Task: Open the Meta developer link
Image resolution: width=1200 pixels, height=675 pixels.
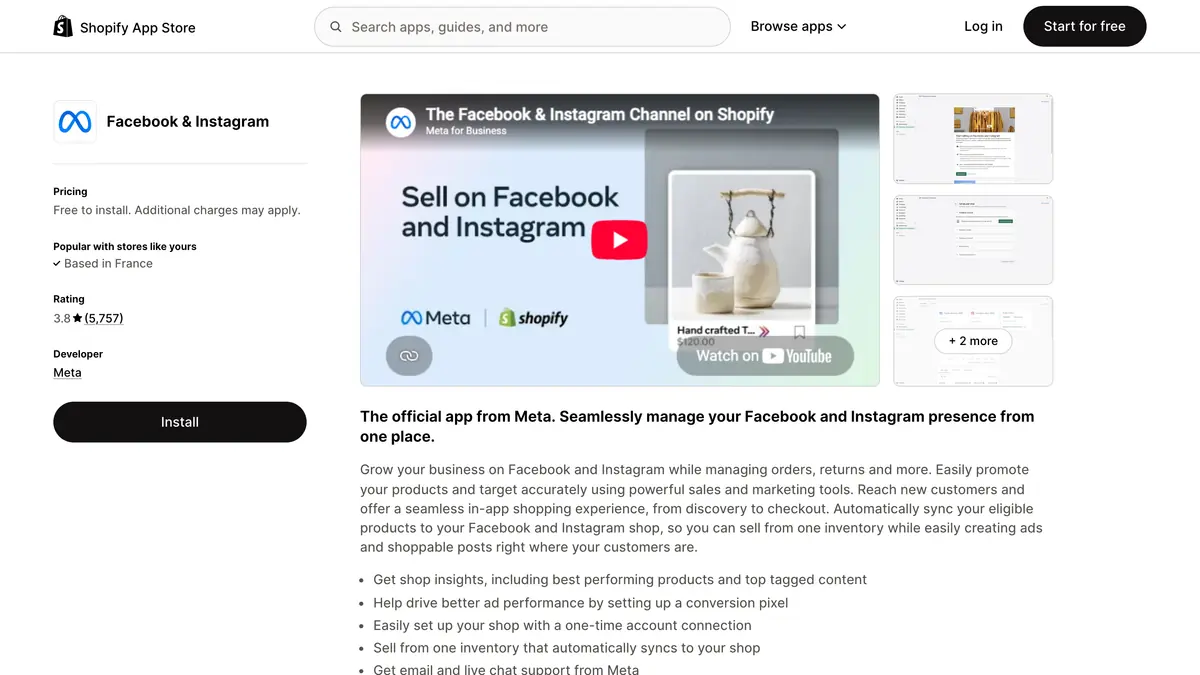Action: point(67,373)
